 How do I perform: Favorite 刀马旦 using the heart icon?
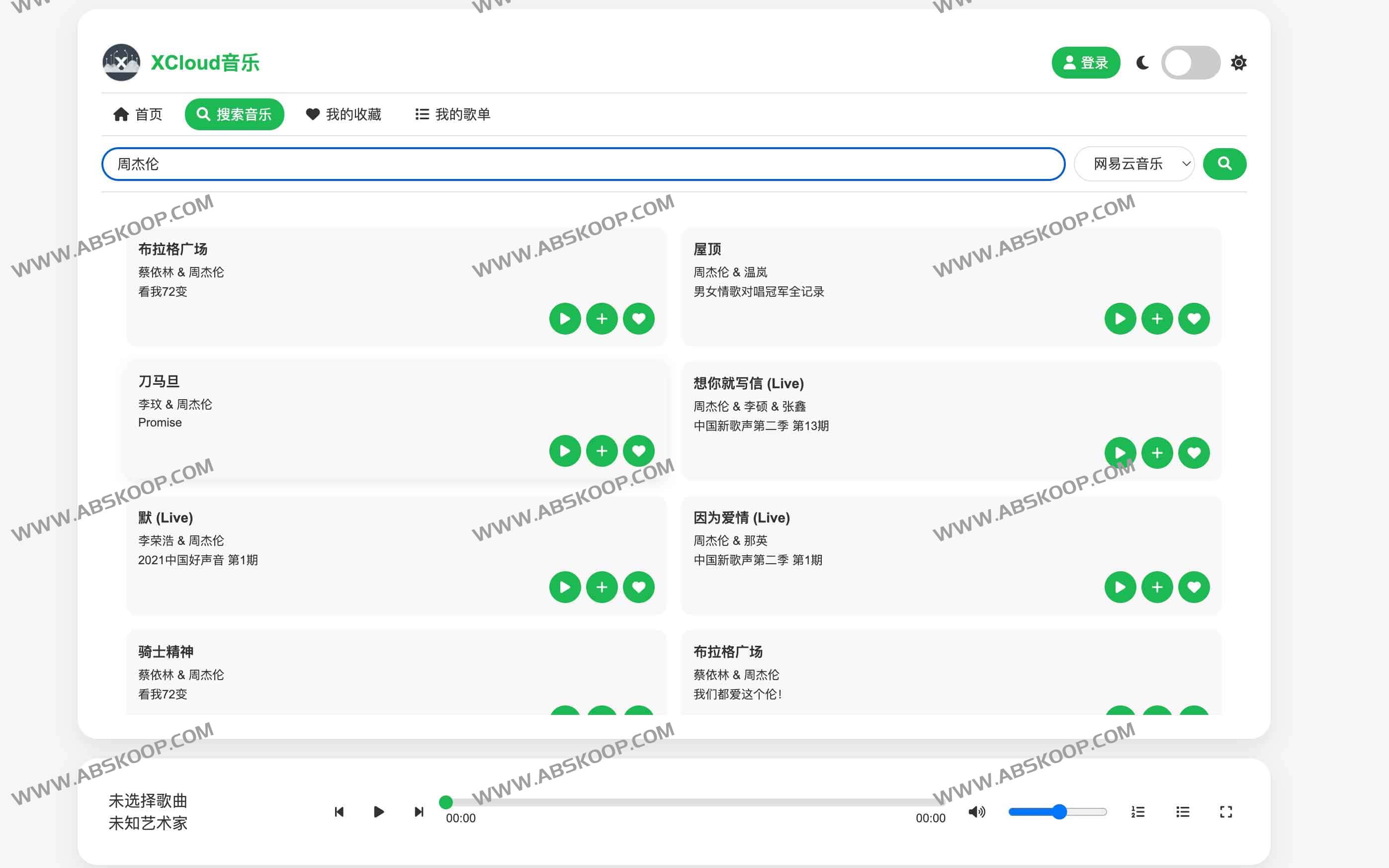pyautogui.click(x=638, y=450)
